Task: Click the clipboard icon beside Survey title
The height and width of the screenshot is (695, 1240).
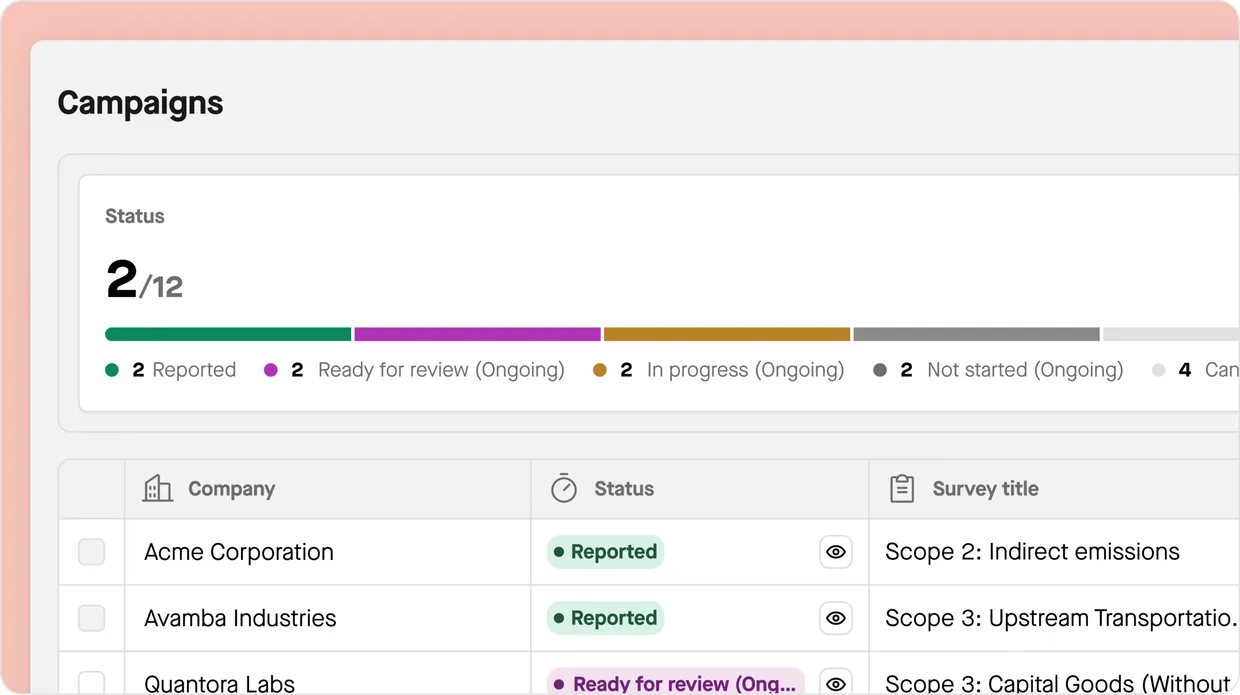Action: (902, 488)
